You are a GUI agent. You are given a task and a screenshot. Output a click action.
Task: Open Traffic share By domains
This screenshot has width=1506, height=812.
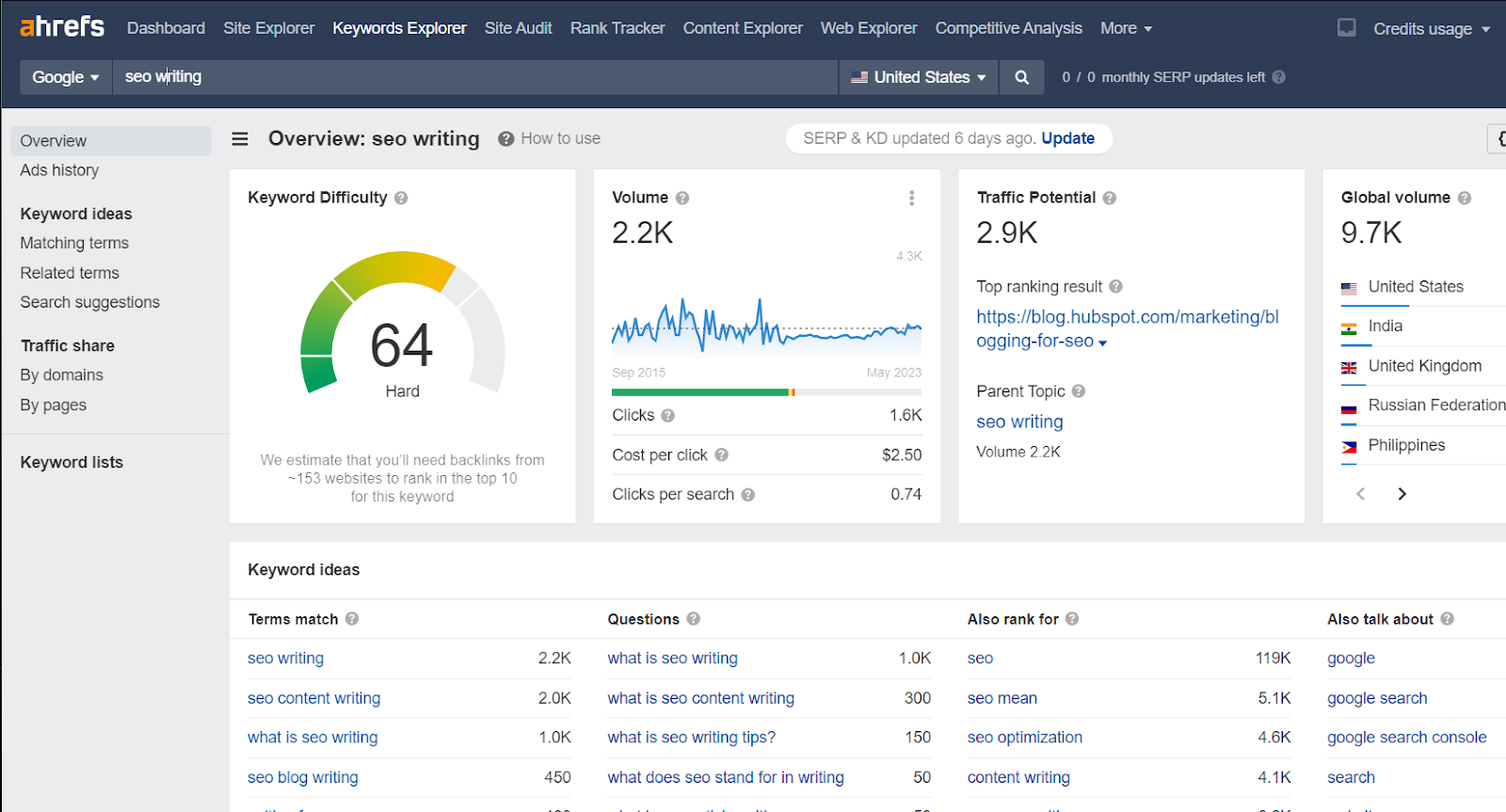pyautogui.click(x=62, y=375)
